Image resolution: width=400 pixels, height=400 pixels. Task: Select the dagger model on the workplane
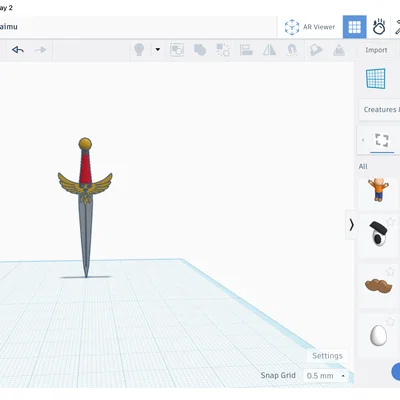click(85, 207)
